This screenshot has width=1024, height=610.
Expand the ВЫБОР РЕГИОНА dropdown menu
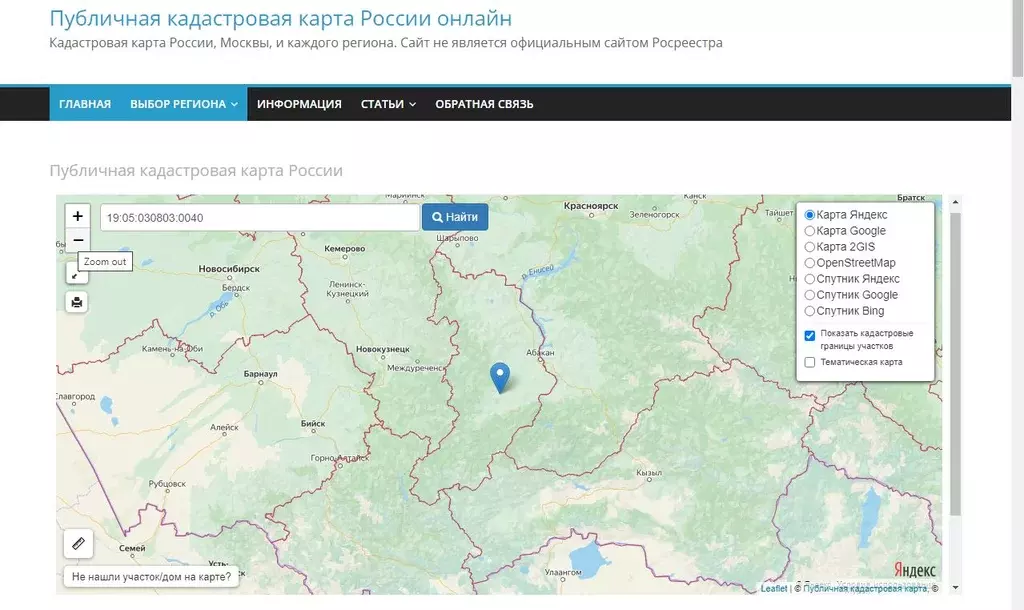point(184,104)
